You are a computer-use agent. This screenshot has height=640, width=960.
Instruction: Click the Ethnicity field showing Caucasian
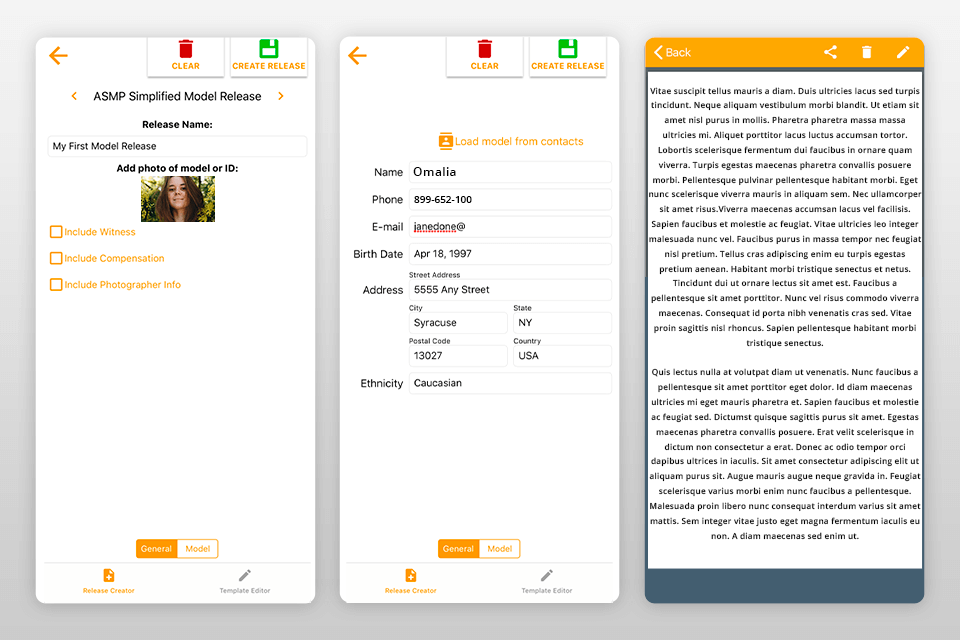pyautogui.click(x=509, y=383)
